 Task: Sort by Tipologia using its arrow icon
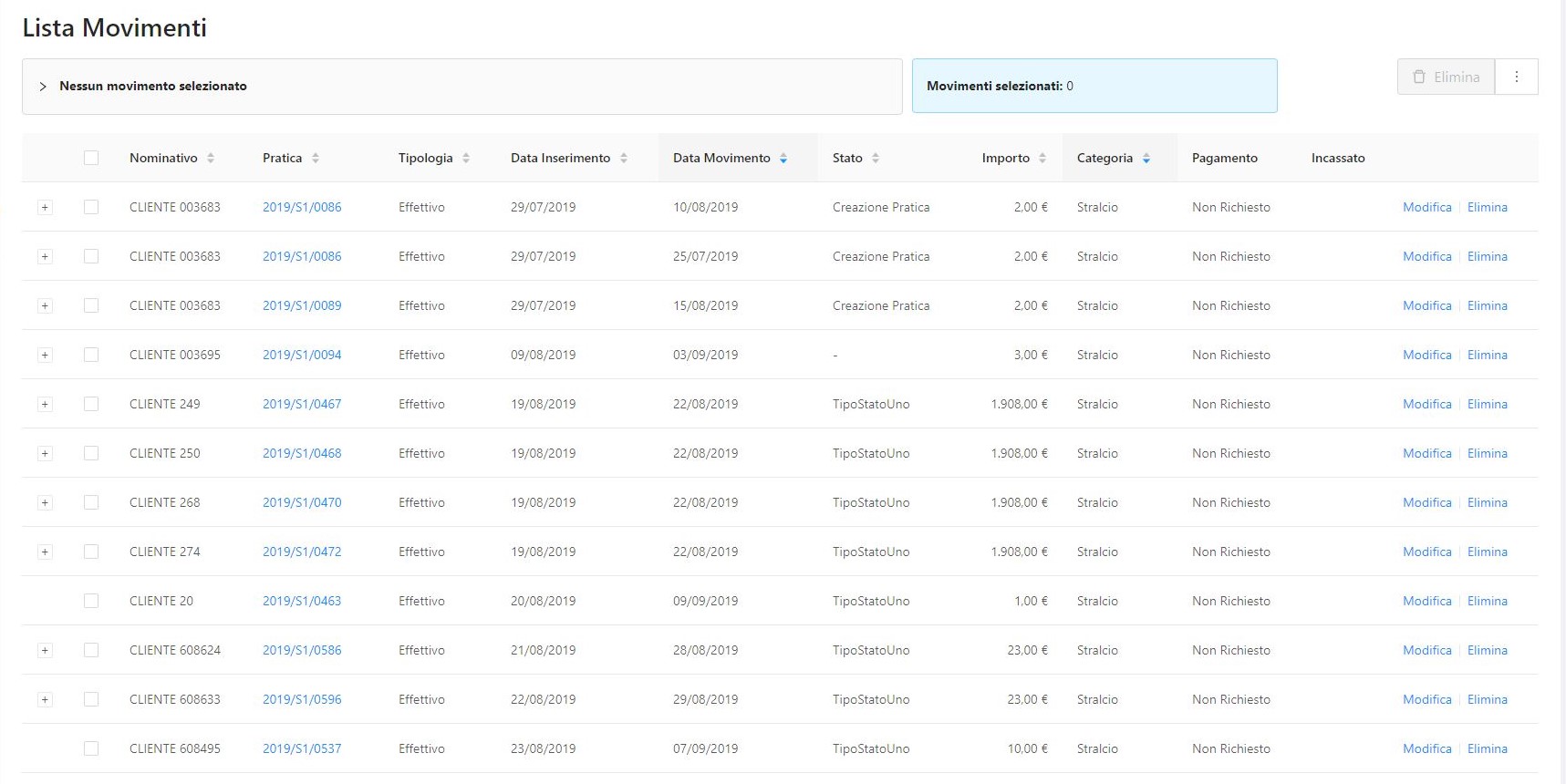tap(466, 158)
